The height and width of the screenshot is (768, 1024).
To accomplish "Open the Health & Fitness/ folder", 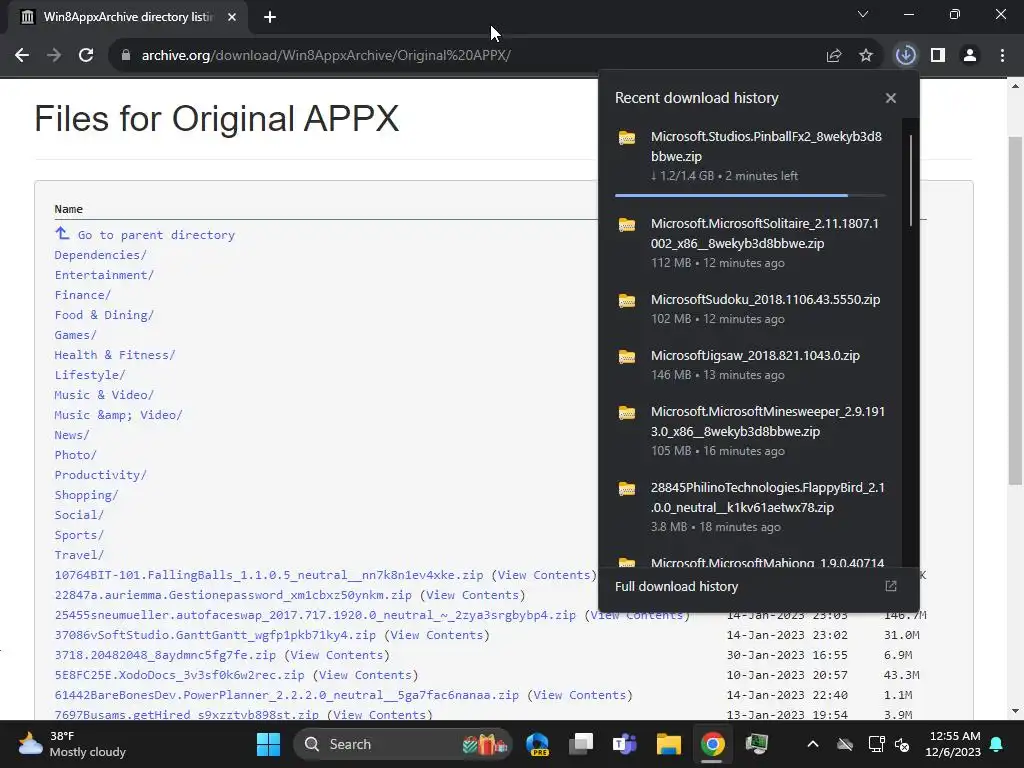I will [x=115, y=355].
